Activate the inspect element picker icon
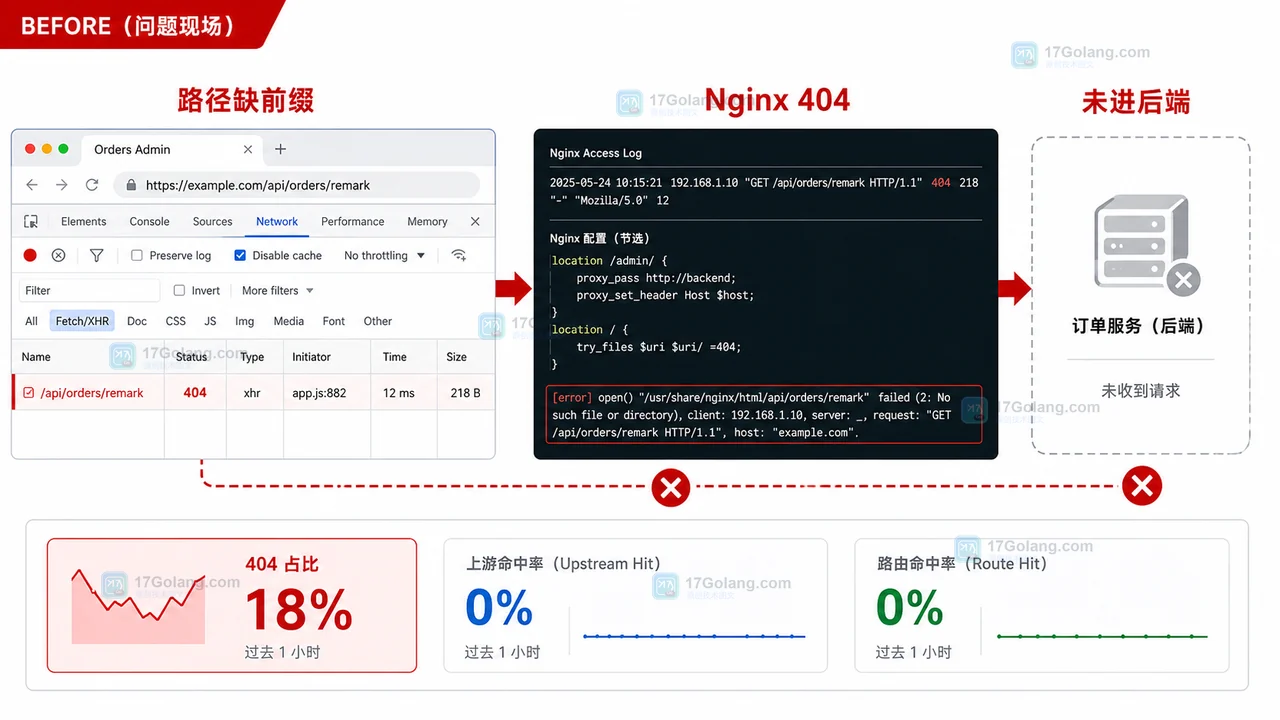Viewport: 1280px width, 720px height. click(31, 222)
